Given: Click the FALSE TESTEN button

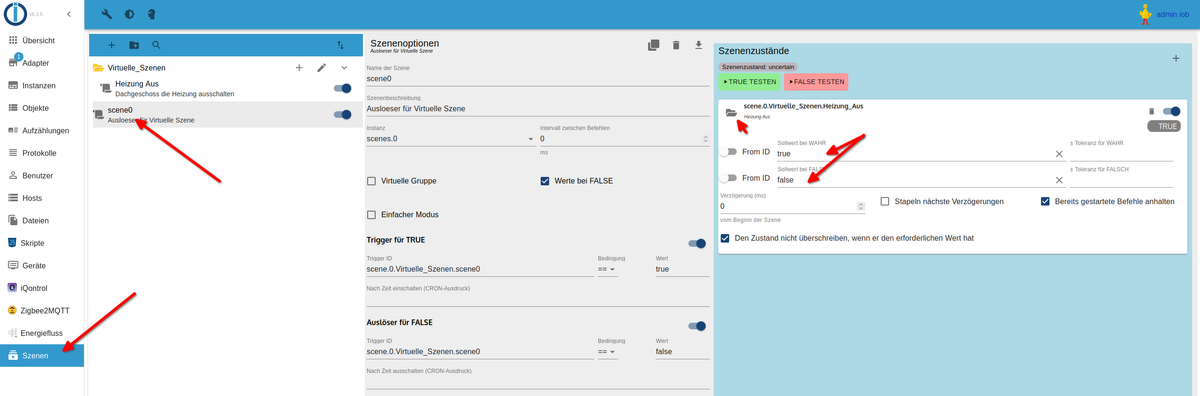Looking at the screenshot, I should click(x=817, y=81).
